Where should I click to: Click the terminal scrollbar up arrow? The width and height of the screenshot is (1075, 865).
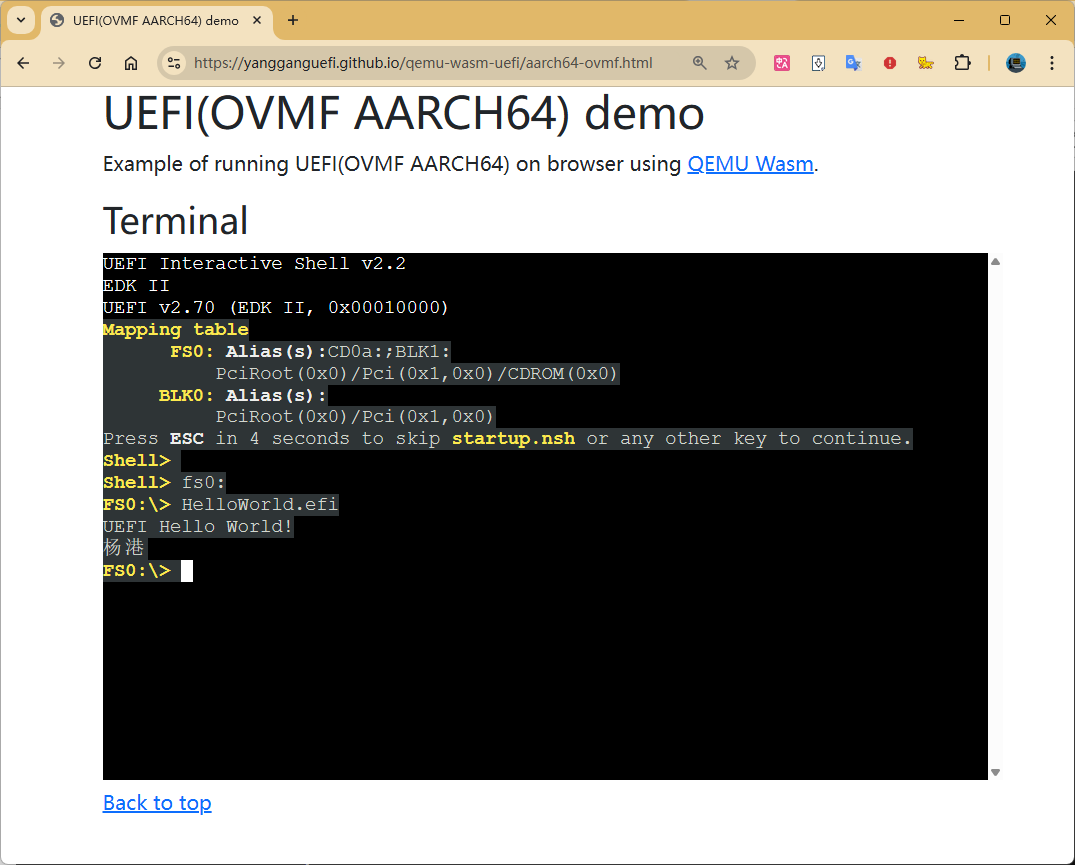tap(995, 262)
